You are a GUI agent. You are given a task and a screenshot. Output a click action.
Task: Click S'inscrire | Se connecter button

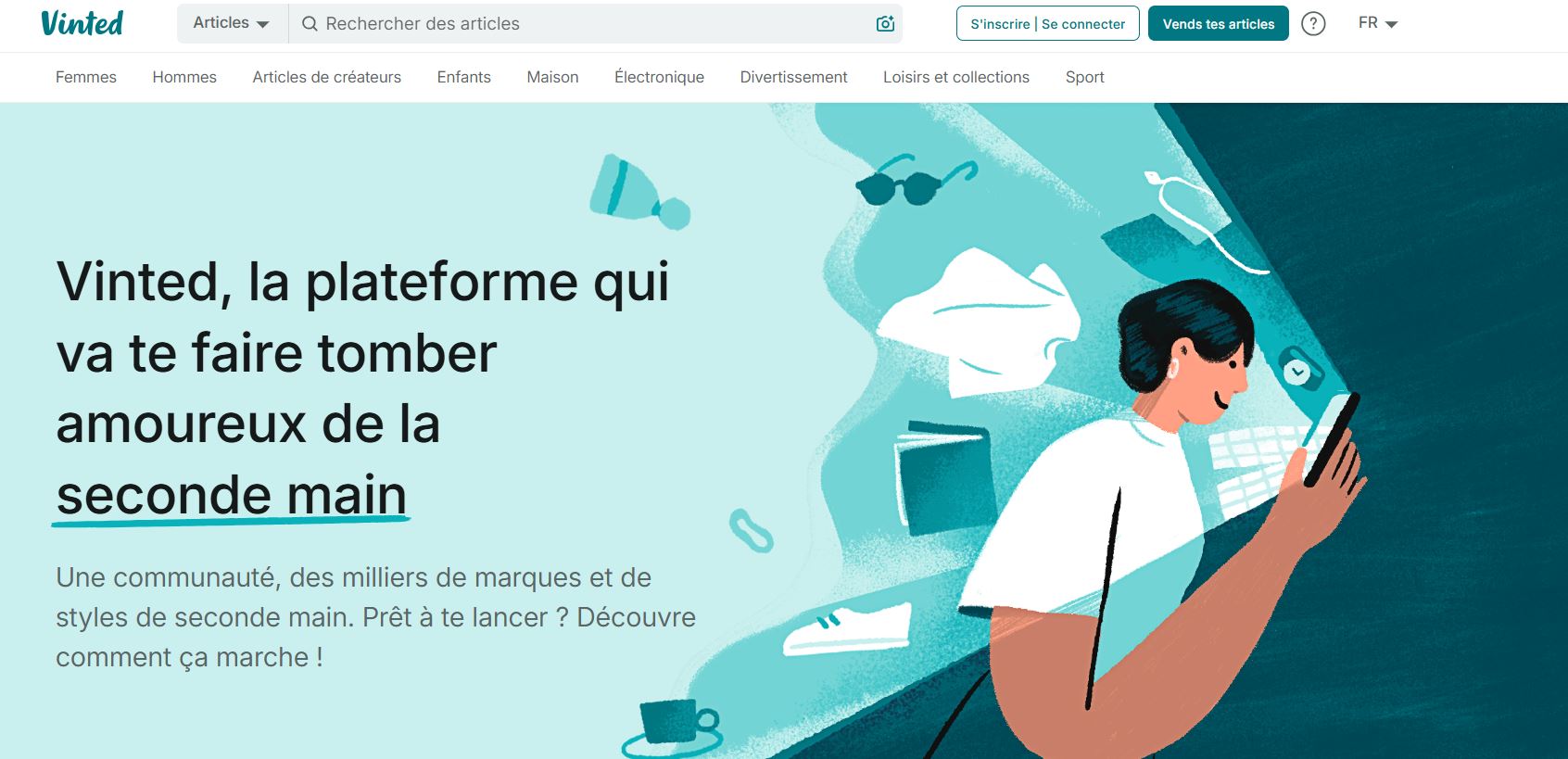pos(1047,24)
